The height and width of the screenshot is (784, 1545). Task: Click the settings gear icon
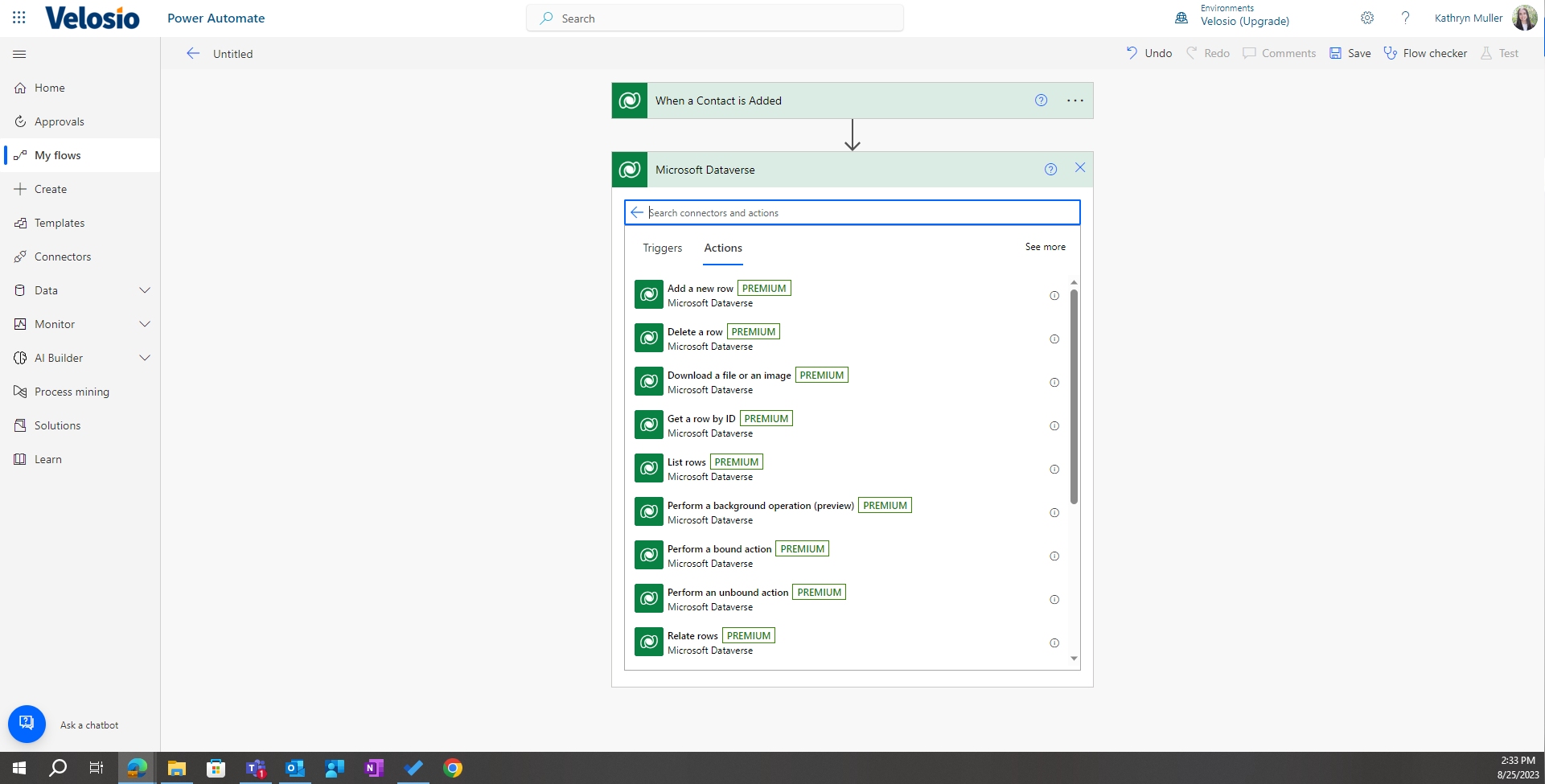click(x=1366, y=18)
